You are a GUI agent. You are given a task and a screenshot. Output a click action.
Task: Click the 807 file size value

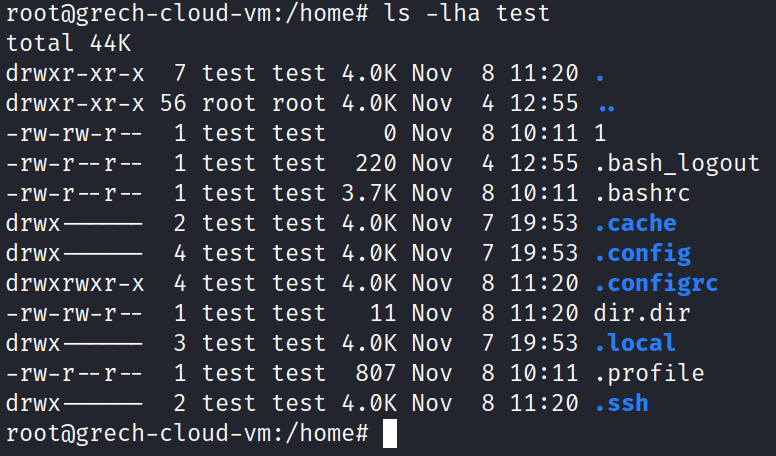click(x=376, y=373)
